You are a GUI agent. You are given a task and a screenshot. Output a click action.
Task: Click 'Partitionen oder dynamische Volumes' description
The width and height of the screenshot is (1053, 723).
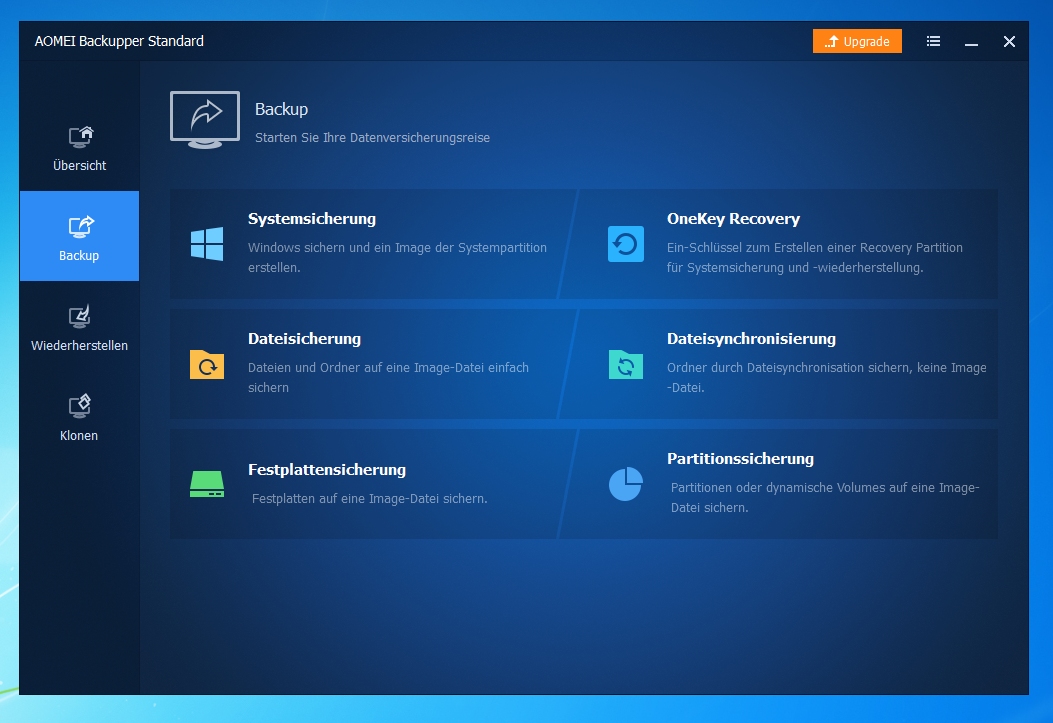point(825,497)
